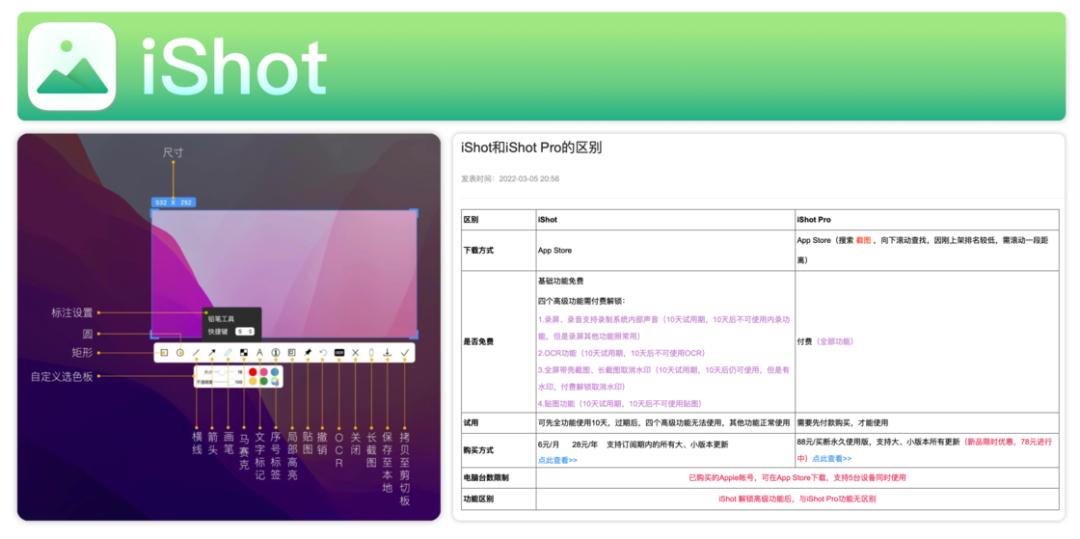Screen dimensions: 1080x539
Task: Open the custom color palette swatch
Action: click(x=275, y=381)
